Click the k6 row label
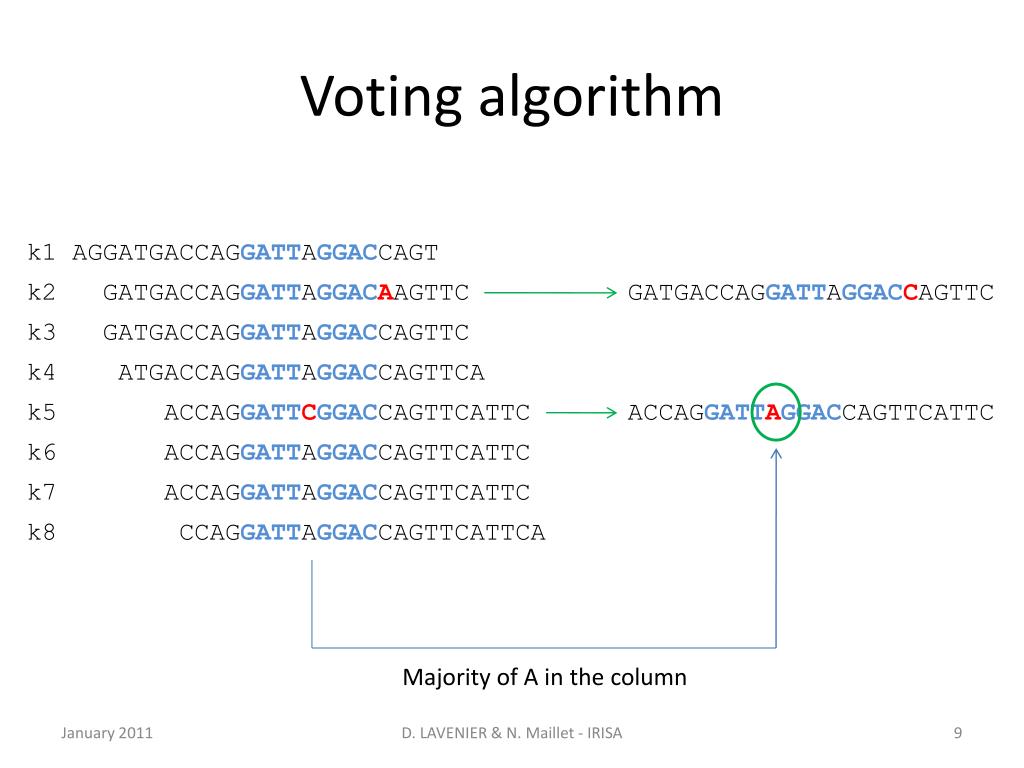 click(41, 452)
